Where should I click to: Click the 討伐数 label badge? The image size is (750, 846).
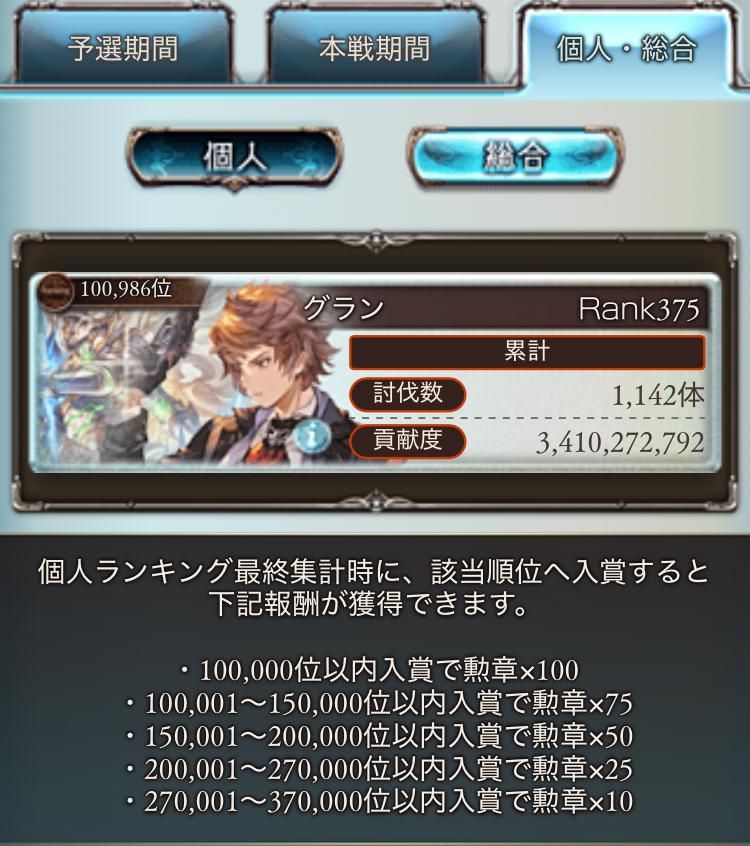point(407,394)
